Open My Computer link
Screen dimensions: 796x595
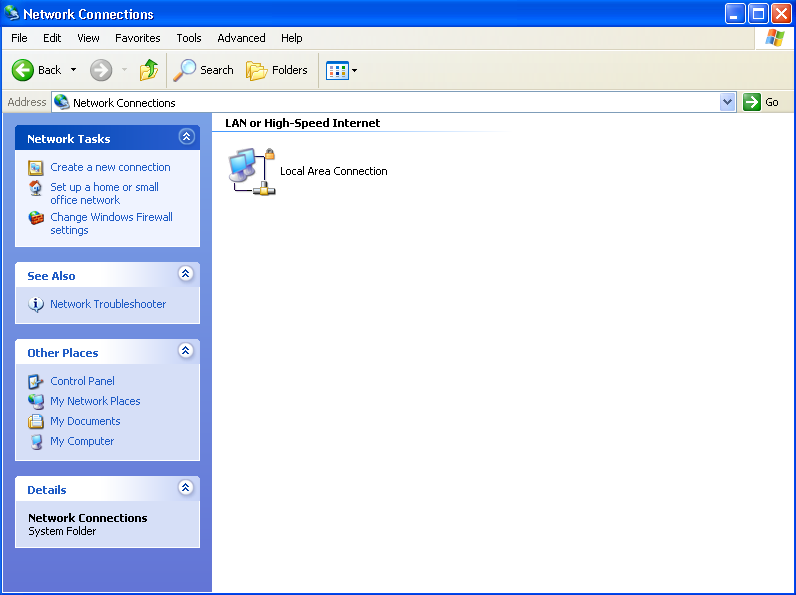82,441
